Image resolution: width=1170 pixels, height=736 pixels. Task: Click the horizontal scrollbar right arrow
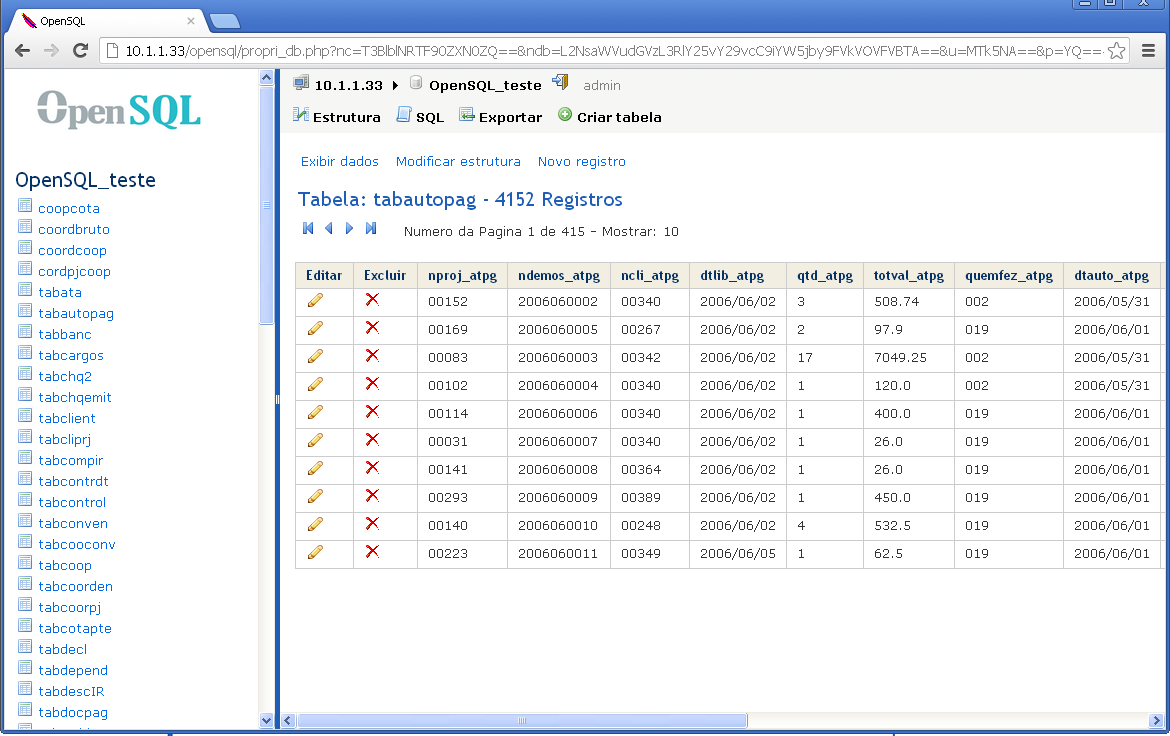click(x=1157, y=720)
